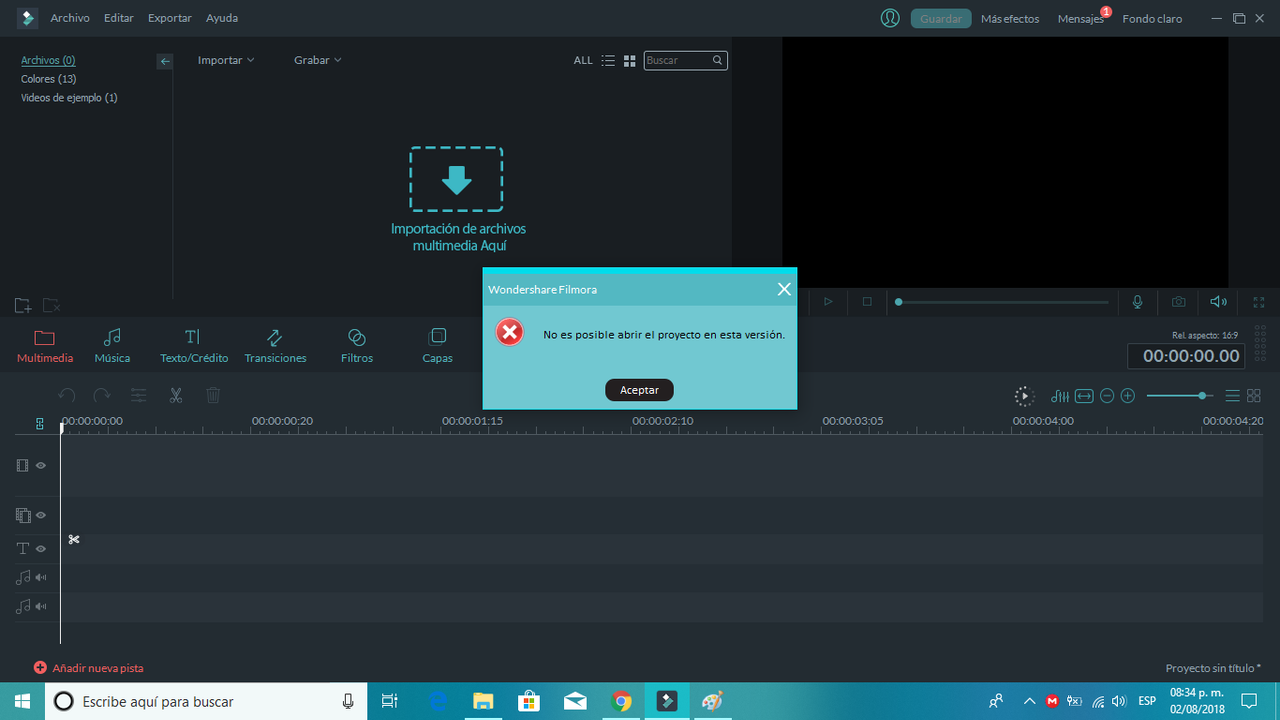Click the Guardar button
The image size is (1280, 720).
941,18
